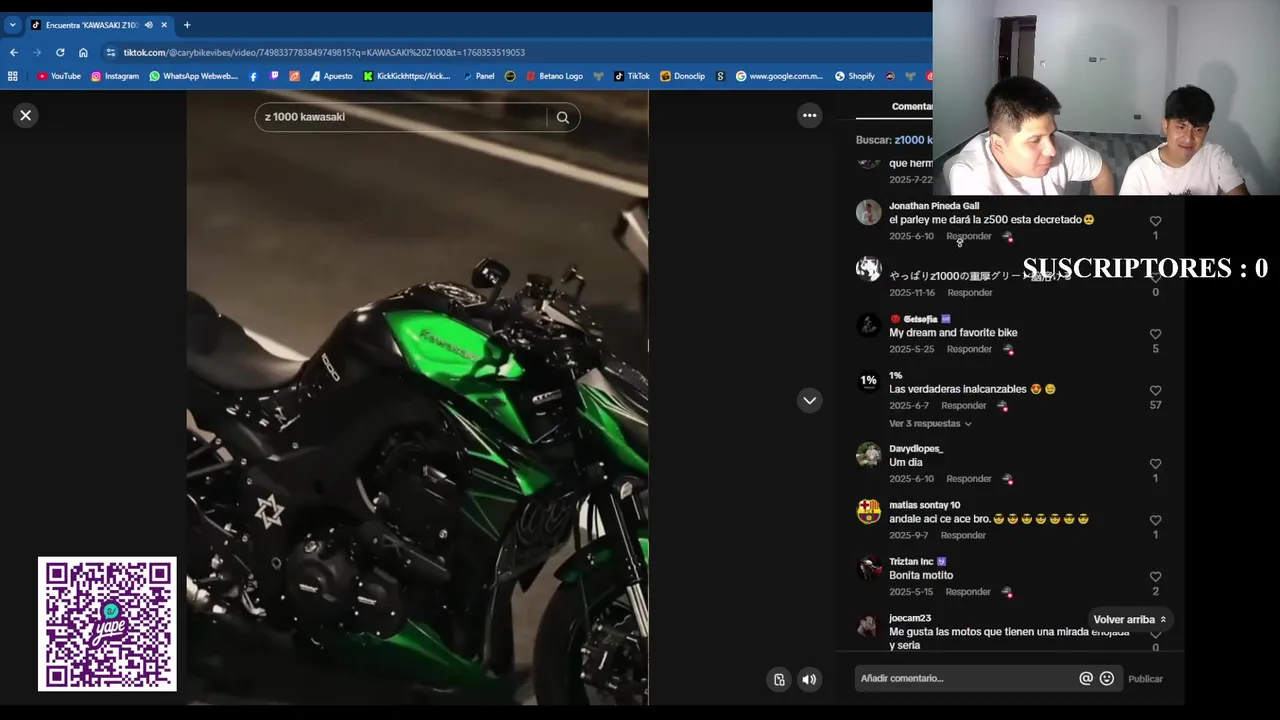
Task: Close the TikTok video viewer with the X
Action: click(x=26, y=115)
